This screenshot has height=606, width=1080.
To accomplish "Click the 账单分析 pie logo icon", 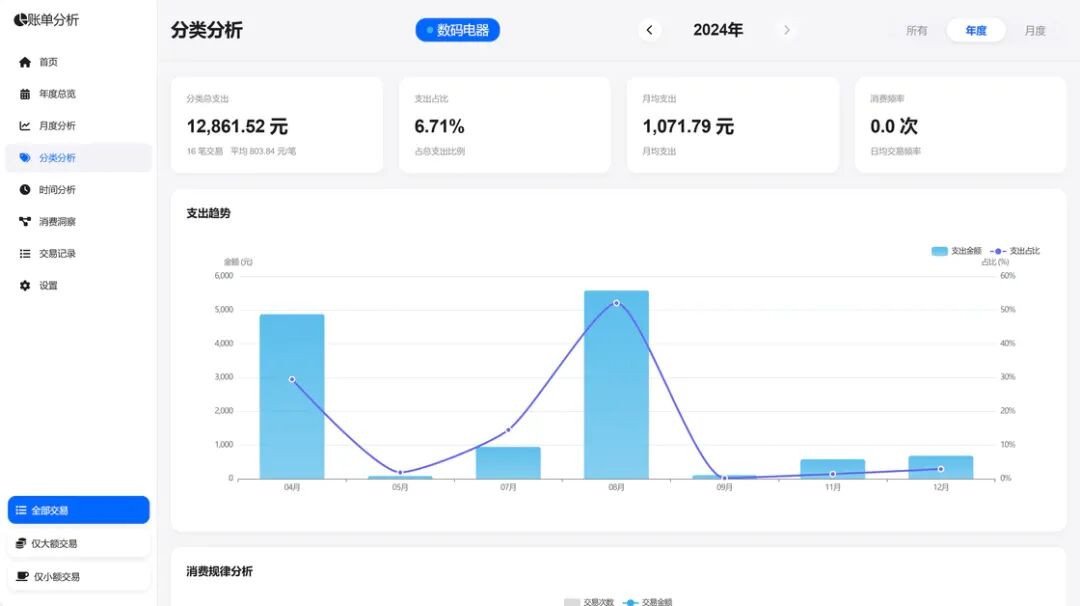I will click(20, 20).
